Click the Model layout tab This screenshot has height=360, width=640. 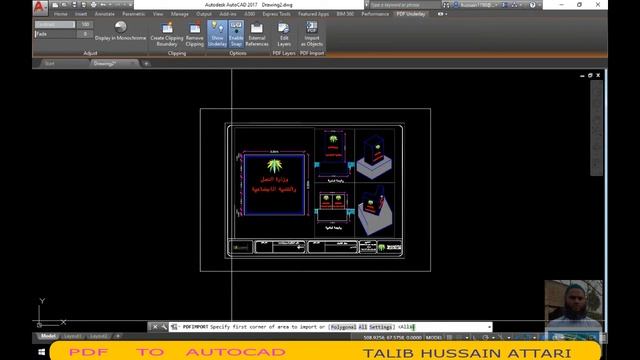pyautogui.click(x=48, y=336)
